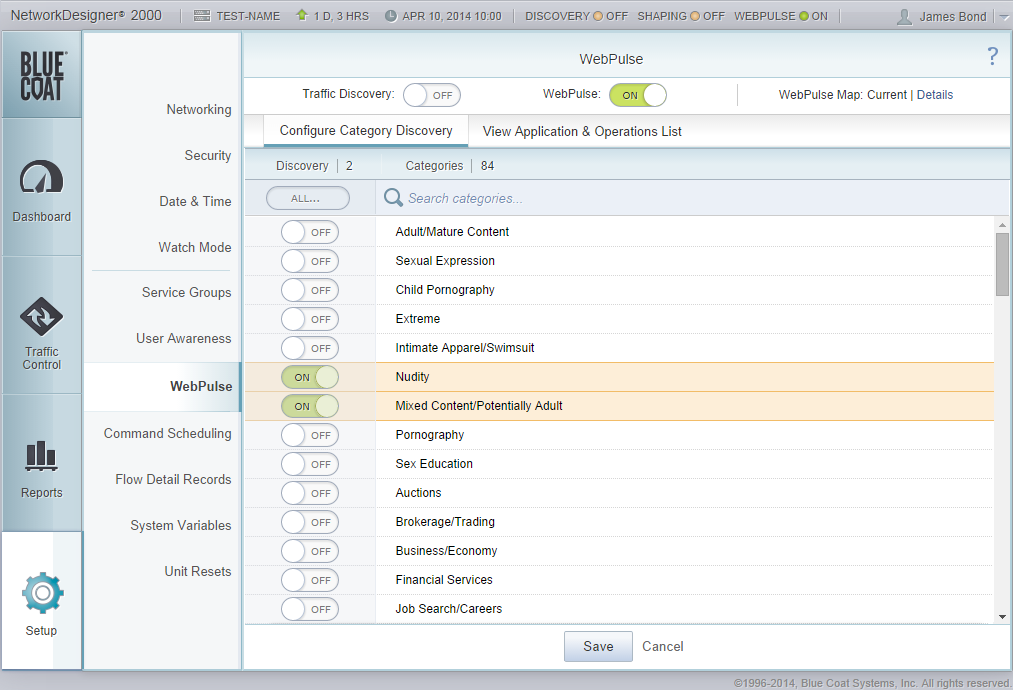Image resolution: width=1013 pixels, height=690 pixels.
Task: Enable discovery for Adult/Mature Content
Action: (309, 232)
